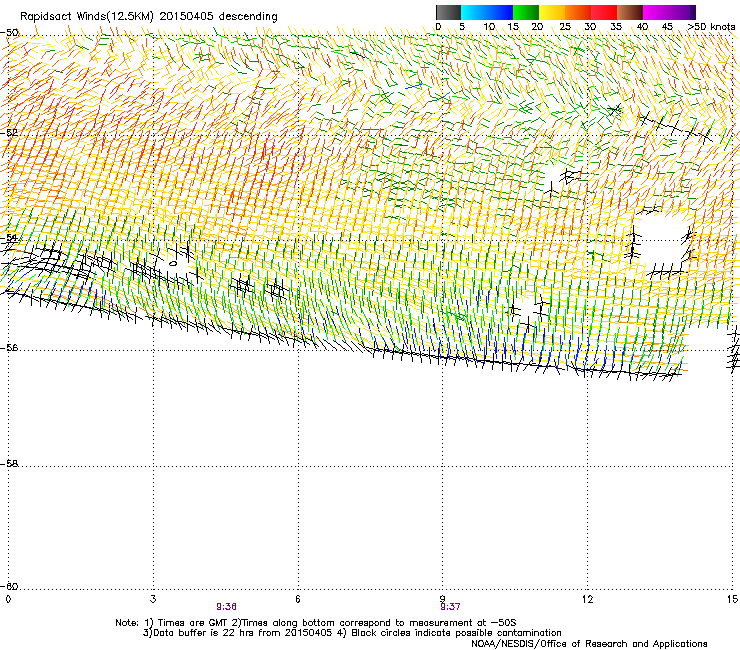Click the legend label '45'
This screenshot has height=650, width=740.
point(667,27)
